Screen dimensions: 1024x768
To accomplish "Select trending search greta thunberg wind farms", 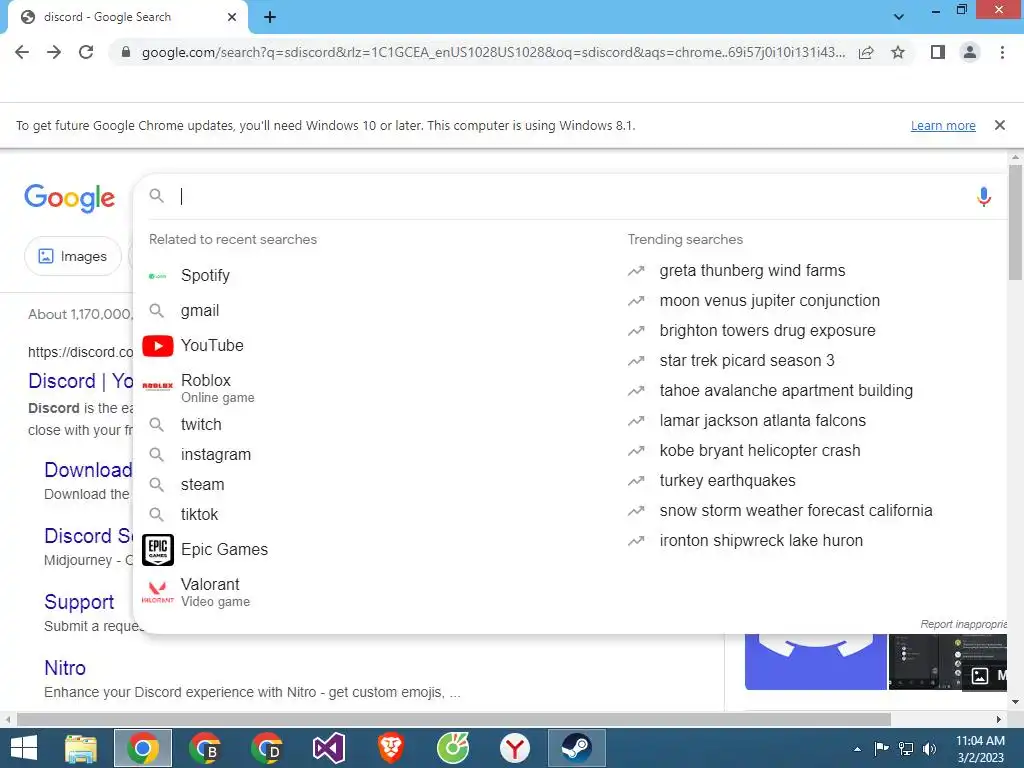I will (752, 270).
